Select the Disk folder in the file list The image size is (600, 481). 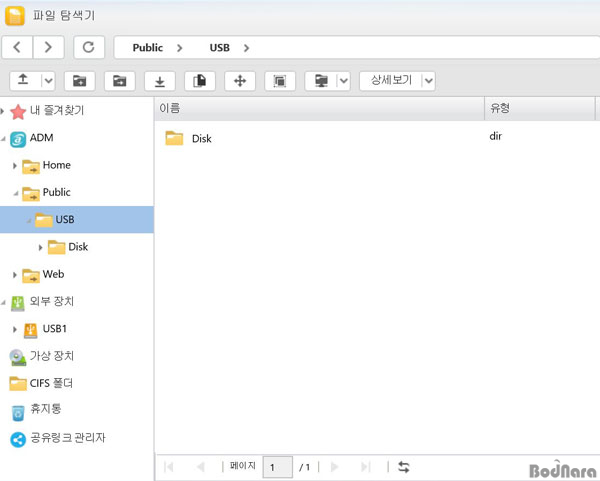point(200,139)
